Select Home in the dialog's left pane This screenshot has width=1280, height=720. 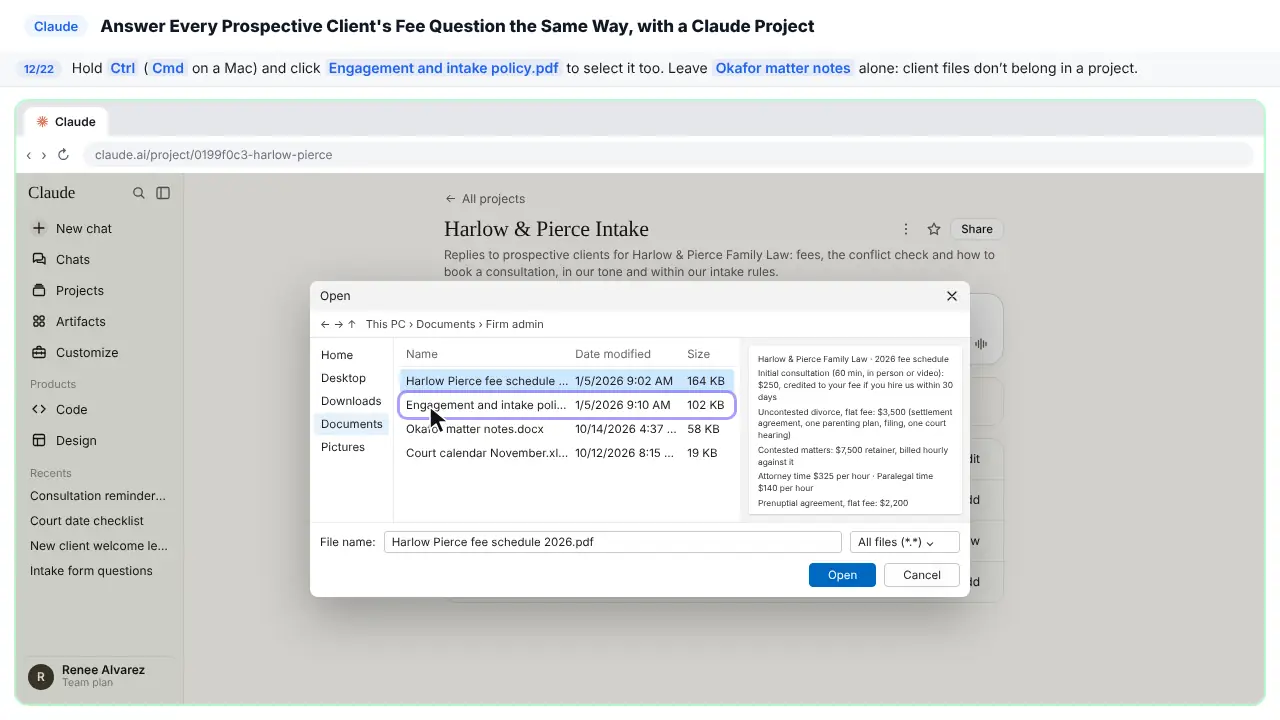pyautogui.click(x=352, y=355)
